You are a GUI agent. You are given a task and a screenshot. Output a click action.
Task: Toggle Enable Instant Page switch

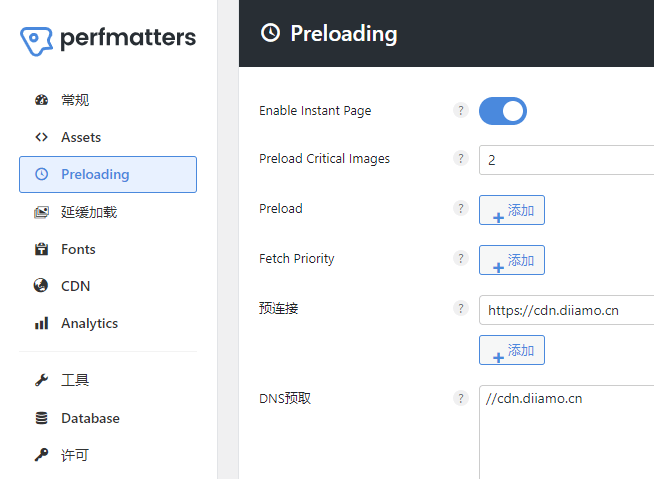503,111
